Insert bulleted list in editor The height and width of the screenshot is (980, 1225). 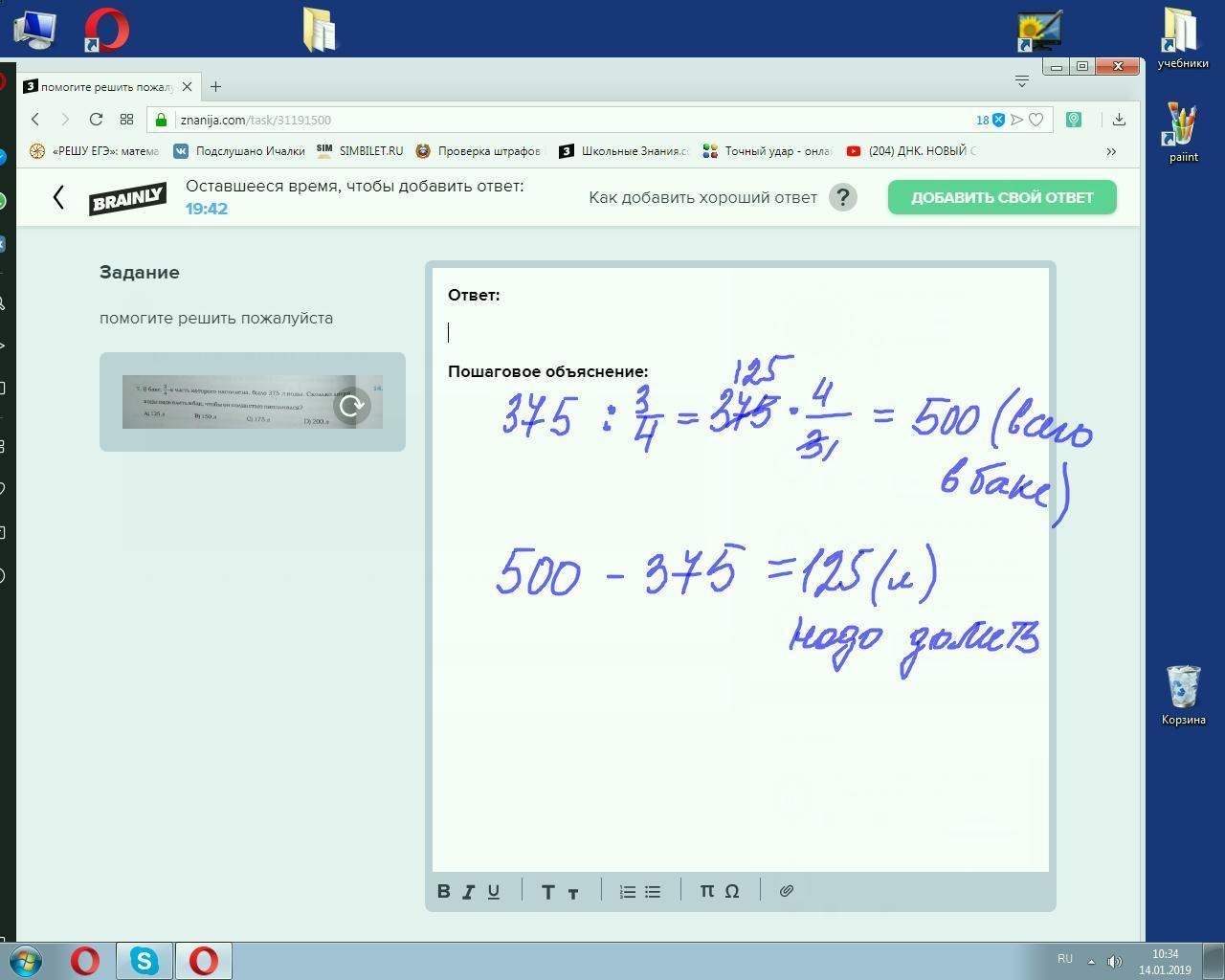coord(653,891)
